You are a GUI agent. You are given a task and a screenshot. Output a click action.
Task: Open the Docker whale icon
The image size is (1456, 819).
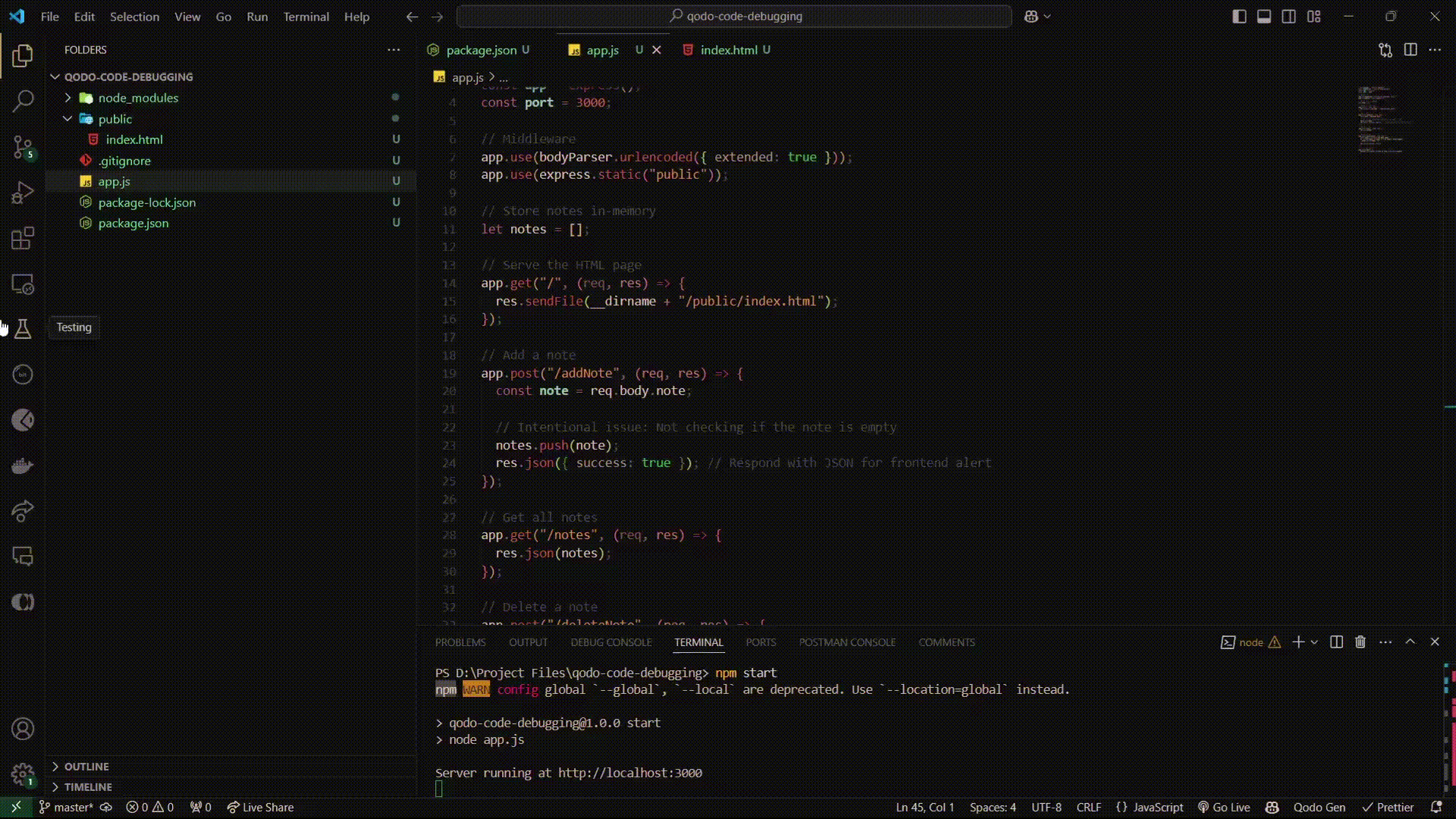23,466
